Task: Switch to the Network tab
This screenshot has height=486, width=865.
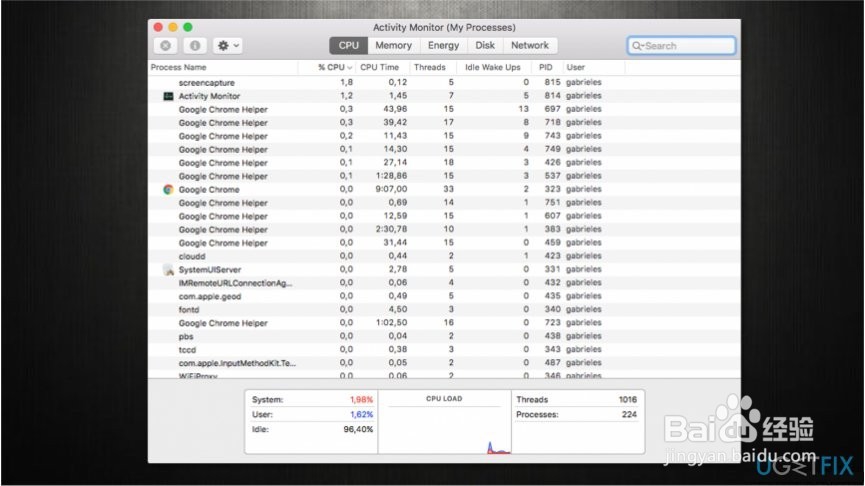Action: click(x=530, y=46)
